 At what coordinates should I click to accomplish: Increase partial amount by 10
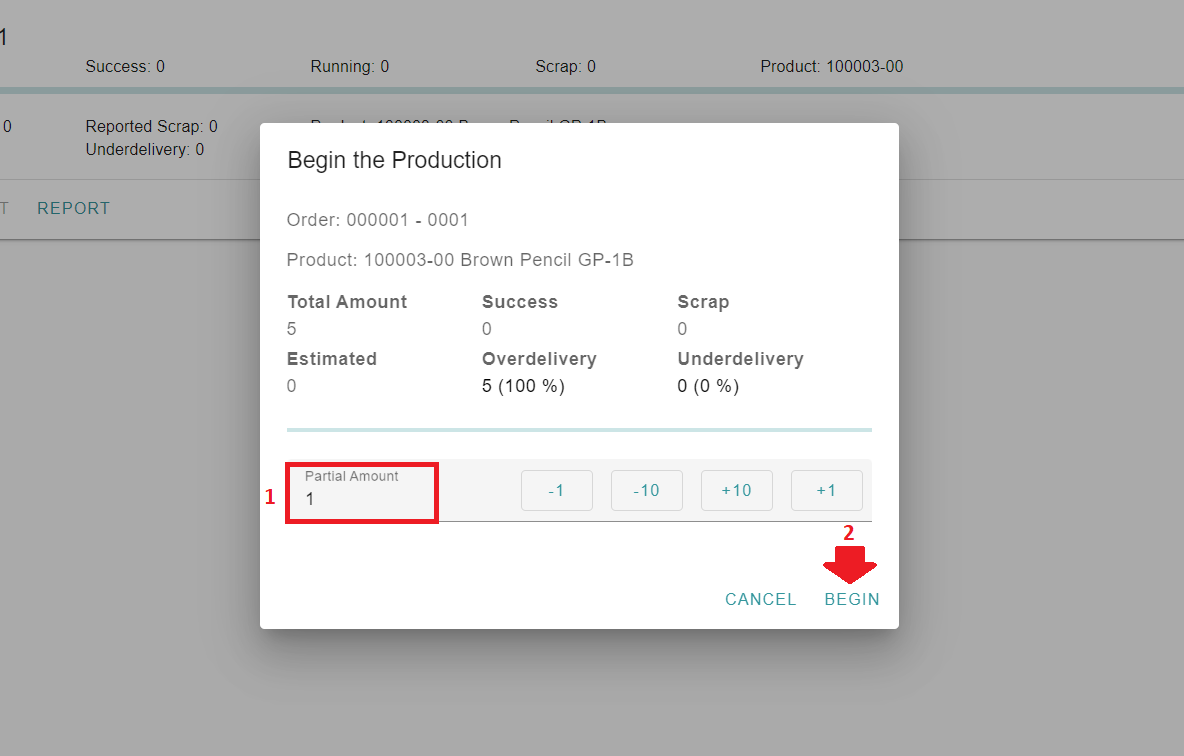click(x=736, y=490)
